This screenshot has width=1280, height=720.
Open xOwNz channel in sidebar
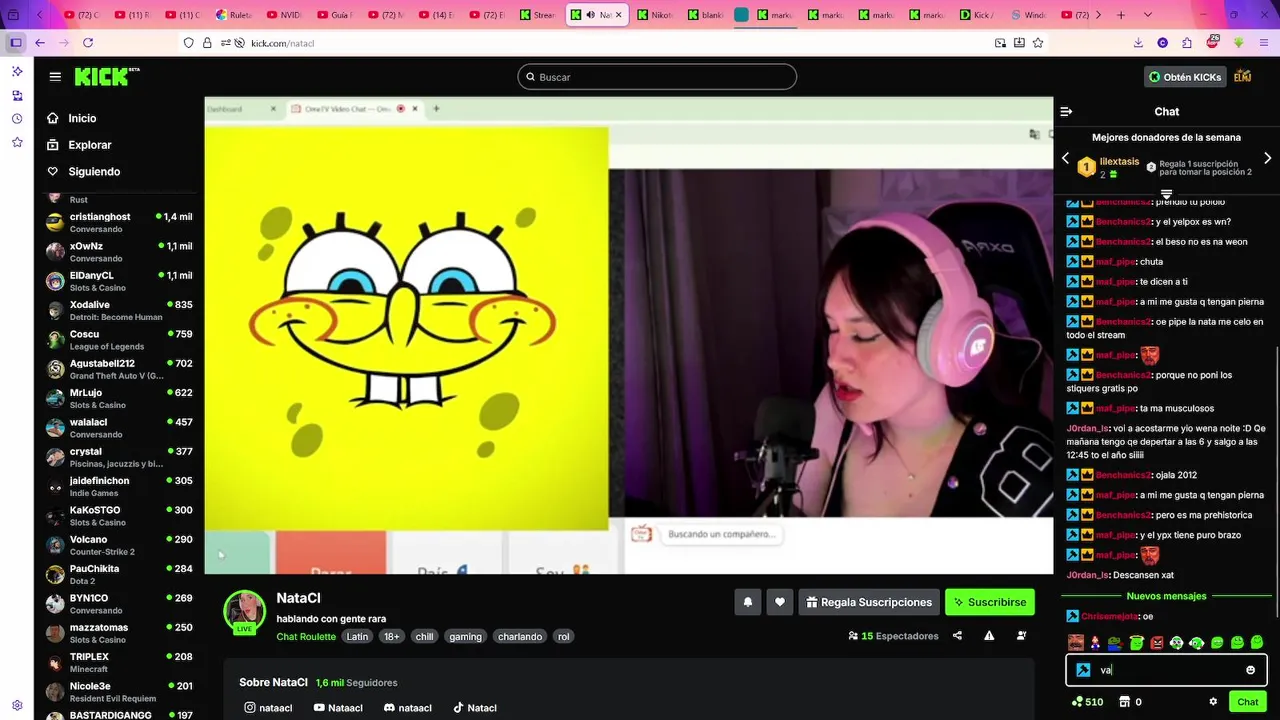120,252
